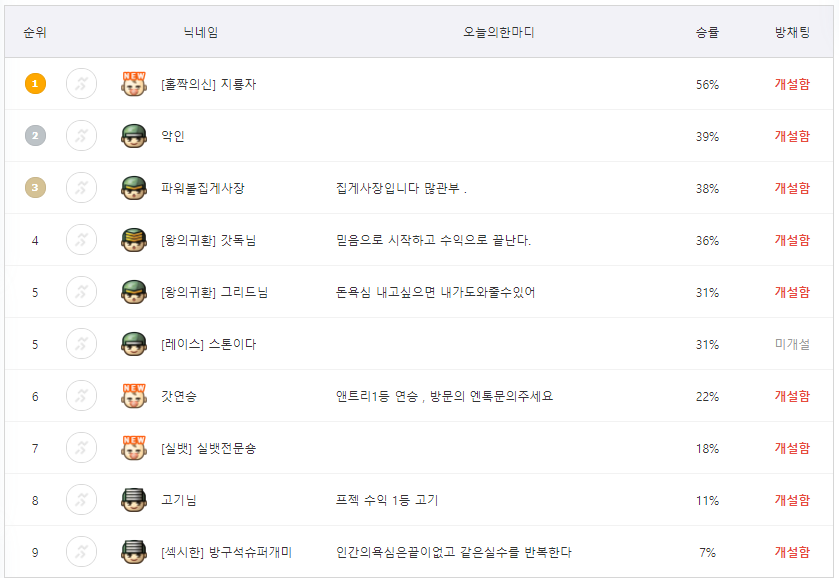Click 고기님's striped-helmet avatar
839x578 pixels.
pos(134,500)
